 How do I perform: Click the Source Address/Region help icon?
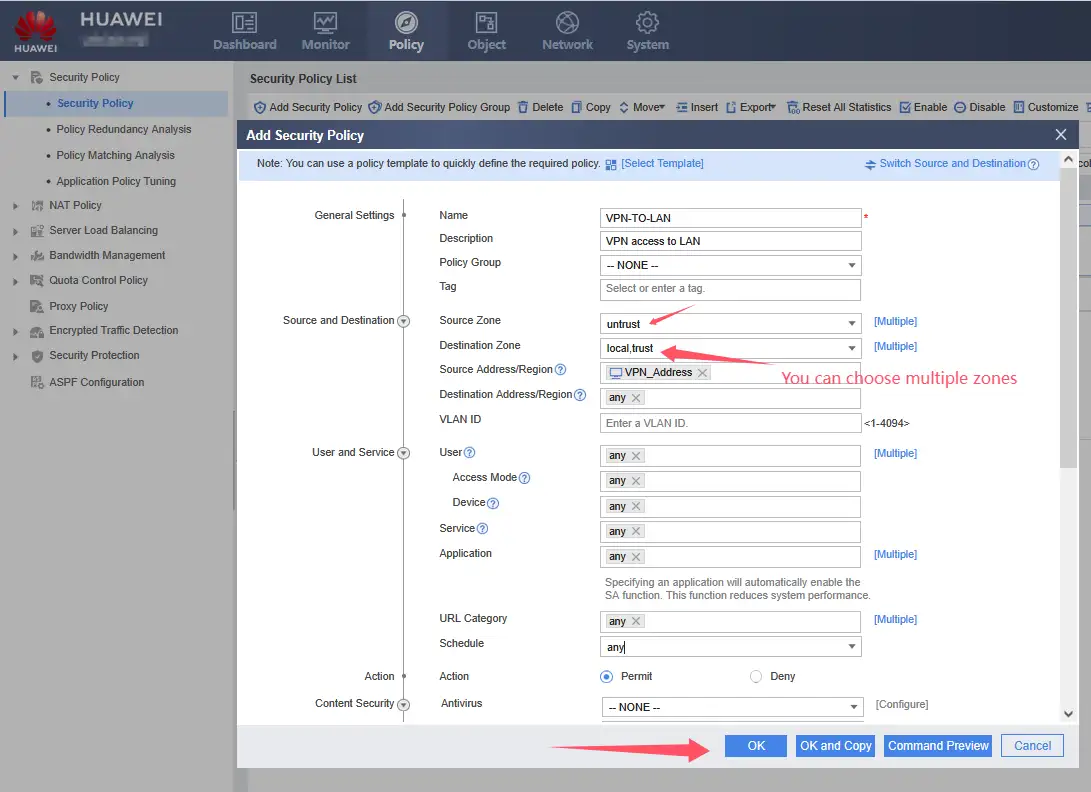click(x=560, y=370)
